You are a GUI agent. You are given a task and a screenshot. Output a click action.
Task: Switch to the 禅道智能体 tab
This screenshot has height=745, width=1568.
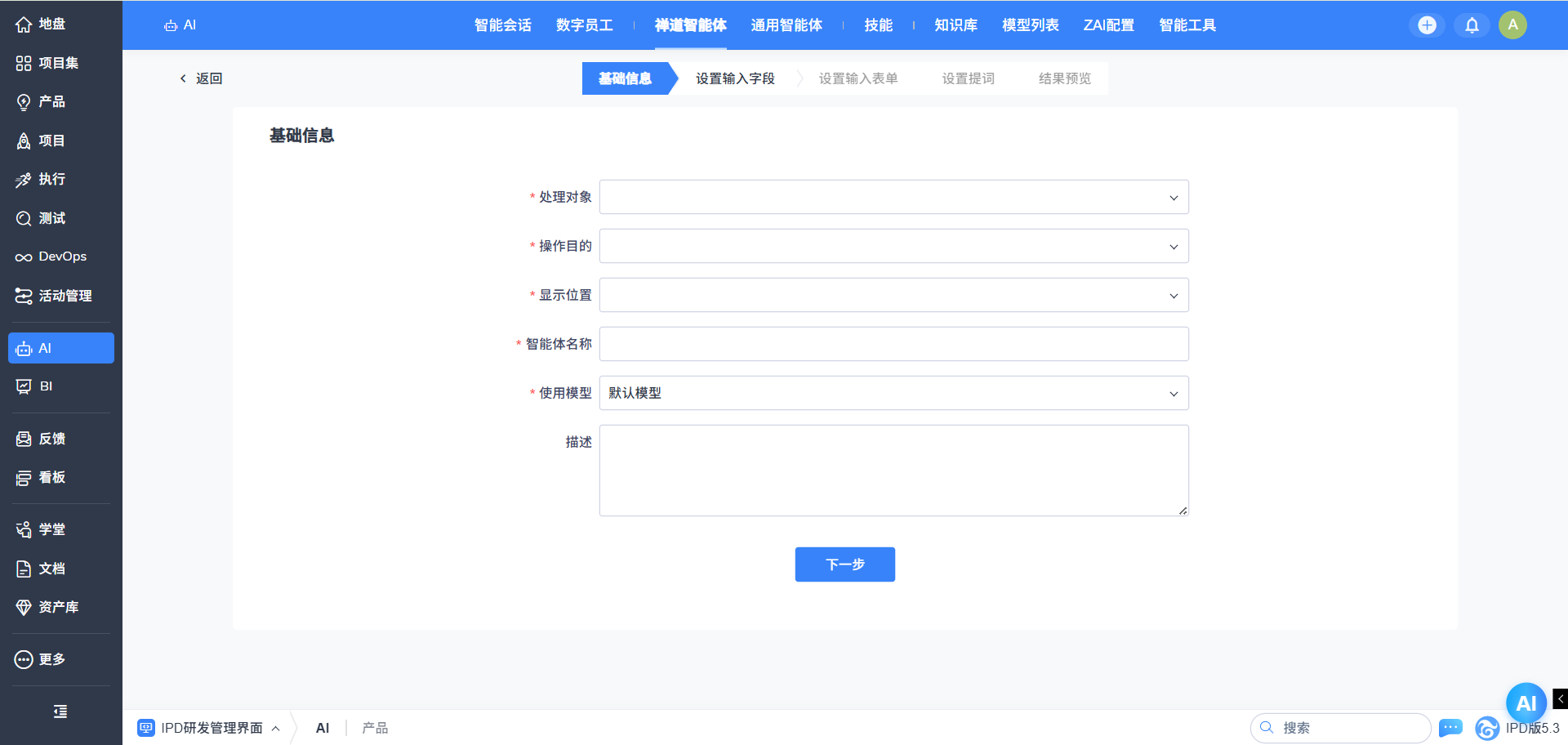(x=690, y=25)
